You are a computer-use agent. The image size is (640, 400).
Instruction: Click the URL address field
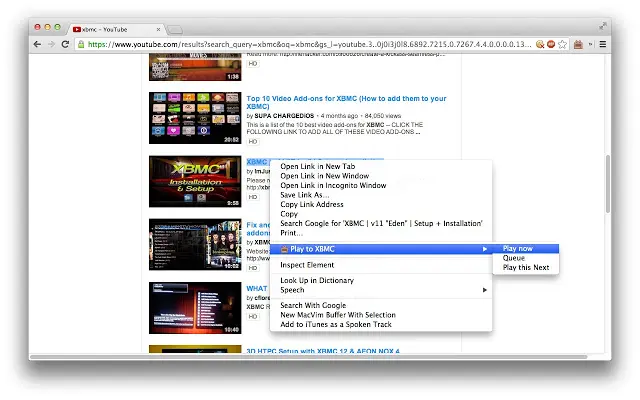tap(309, 44)
